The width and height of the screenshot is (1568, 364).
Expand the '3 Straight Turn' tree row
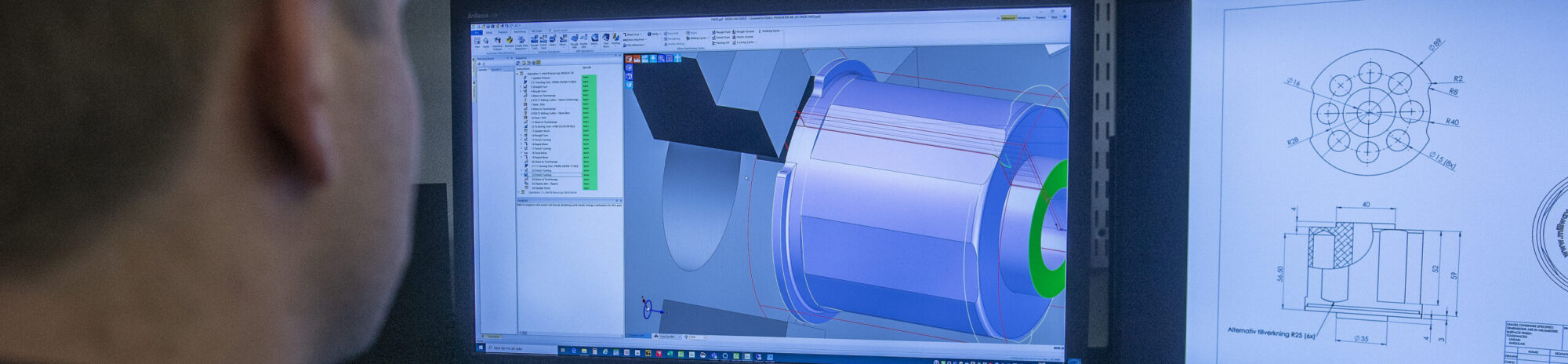tap(521, 86)
